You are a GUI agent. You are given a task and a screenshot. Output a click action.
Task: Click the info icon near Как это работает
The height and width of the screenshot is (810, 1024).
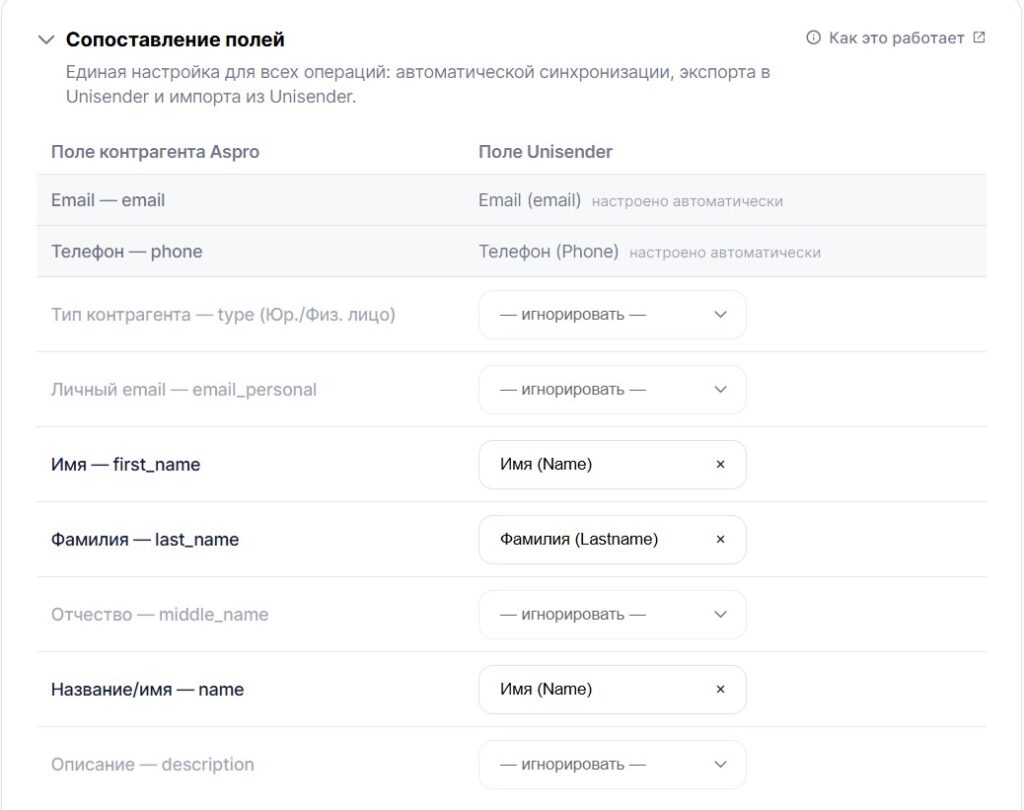(x=813, y=38)
